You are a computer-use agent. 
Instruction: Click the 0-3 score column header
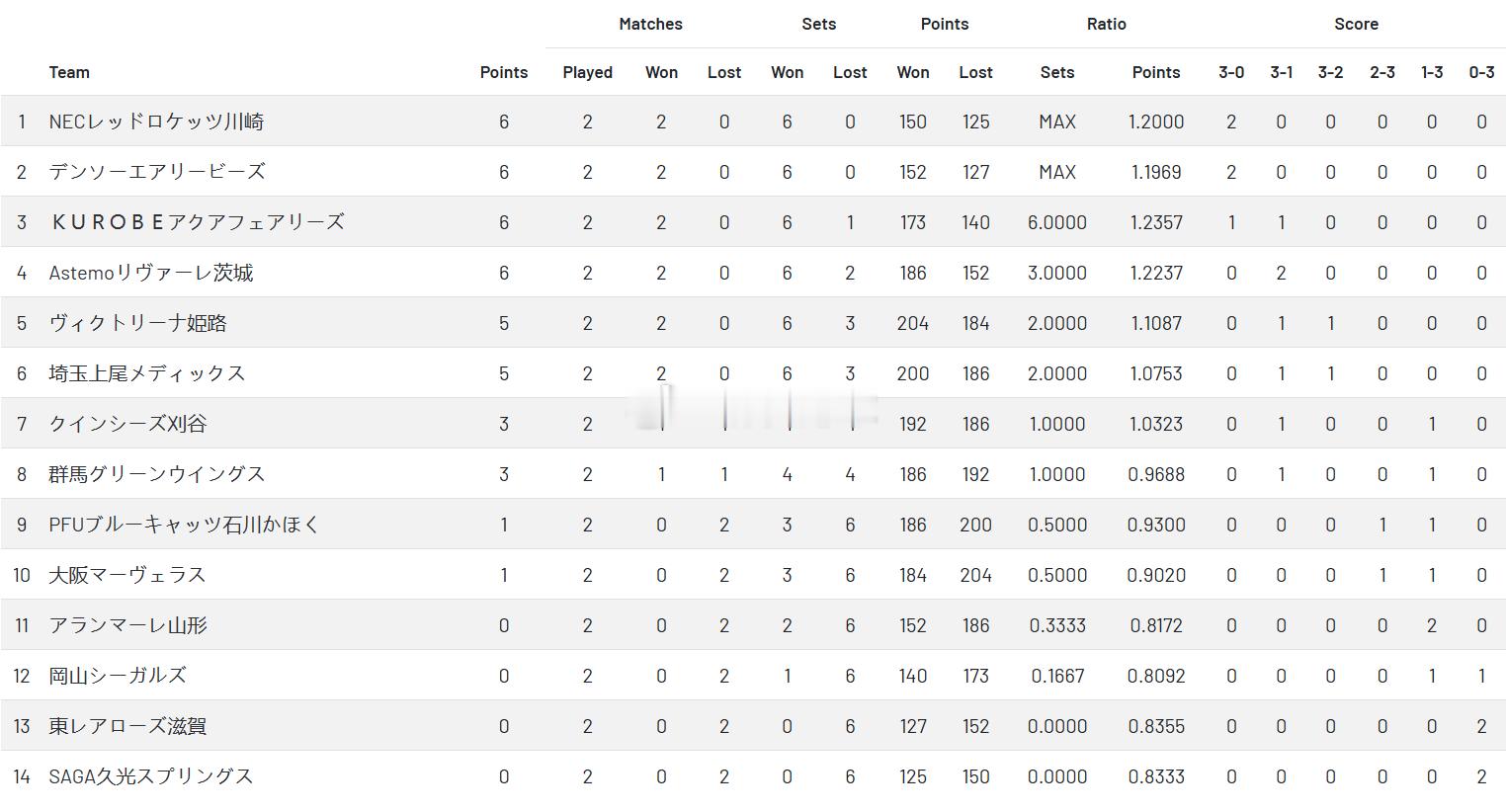coord(1481,72)
